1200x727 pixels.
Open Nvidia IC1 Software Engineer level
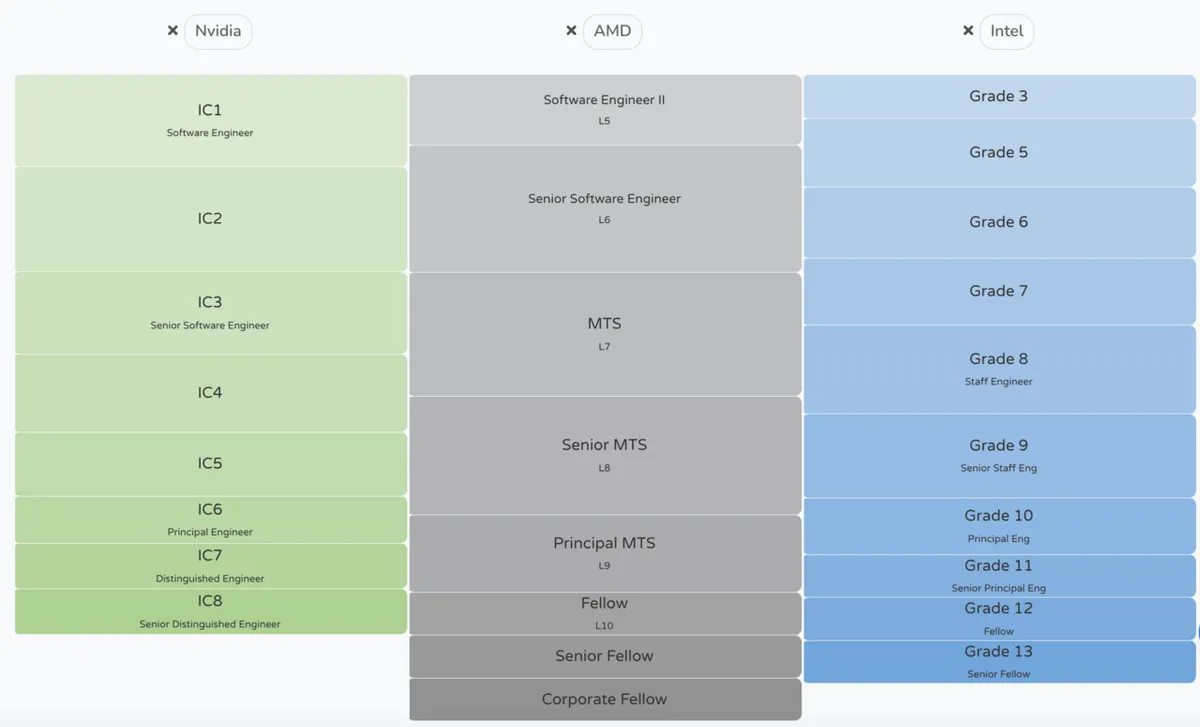pos(210,120)
